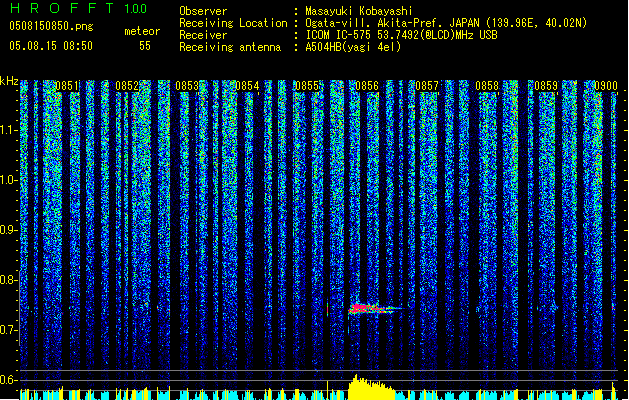Click the 0857 time marker

(x=427, y=86)
